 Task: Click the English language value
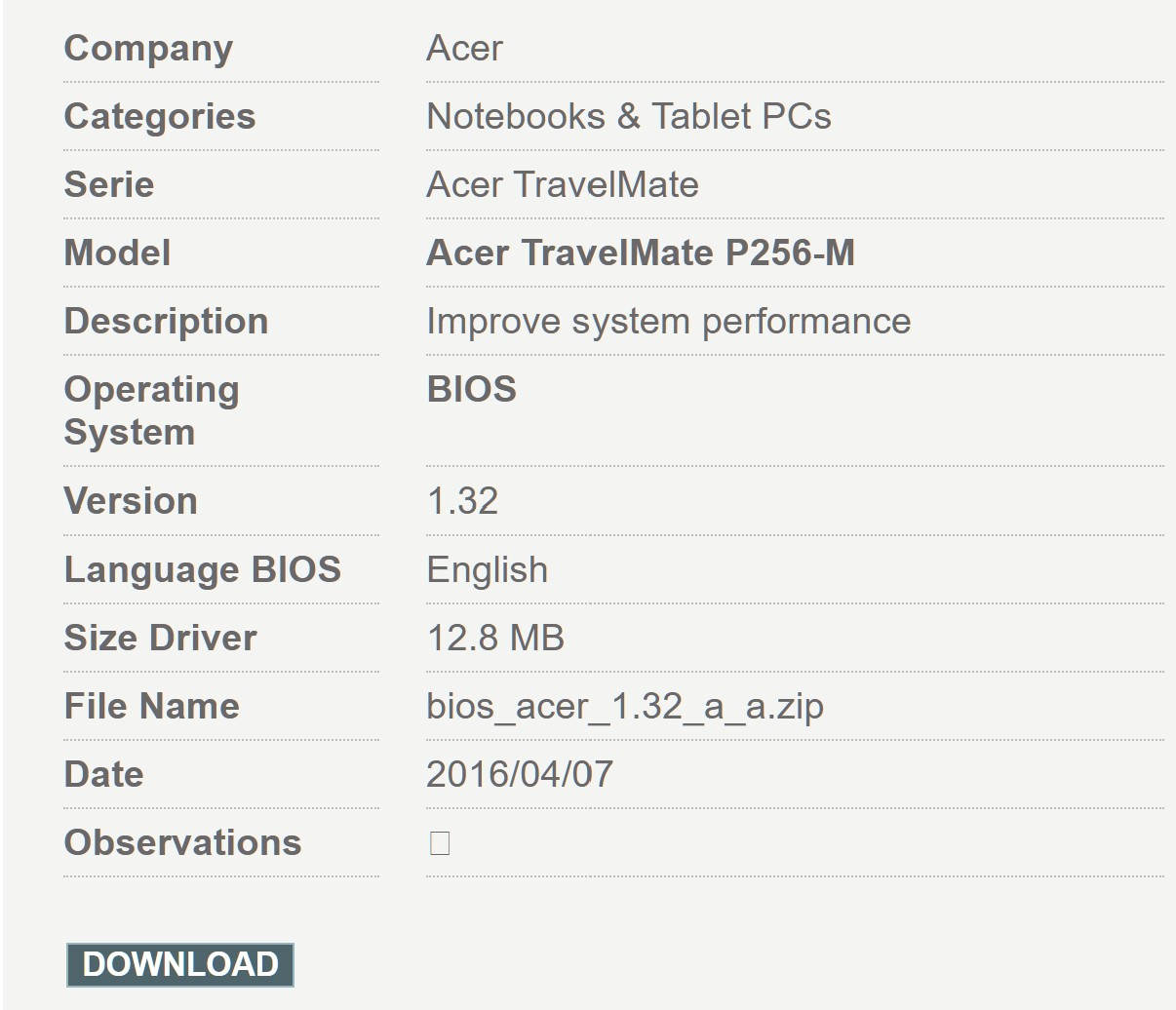488,569
